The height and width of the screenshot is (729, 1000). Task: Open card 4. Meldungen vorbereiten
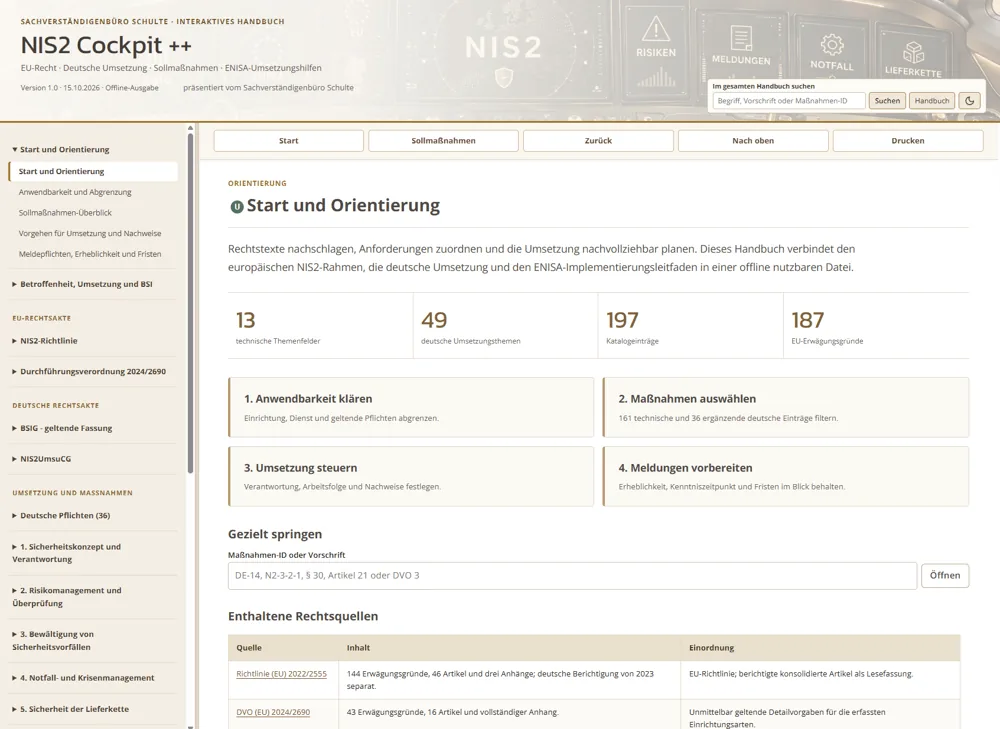pos(786,476)
